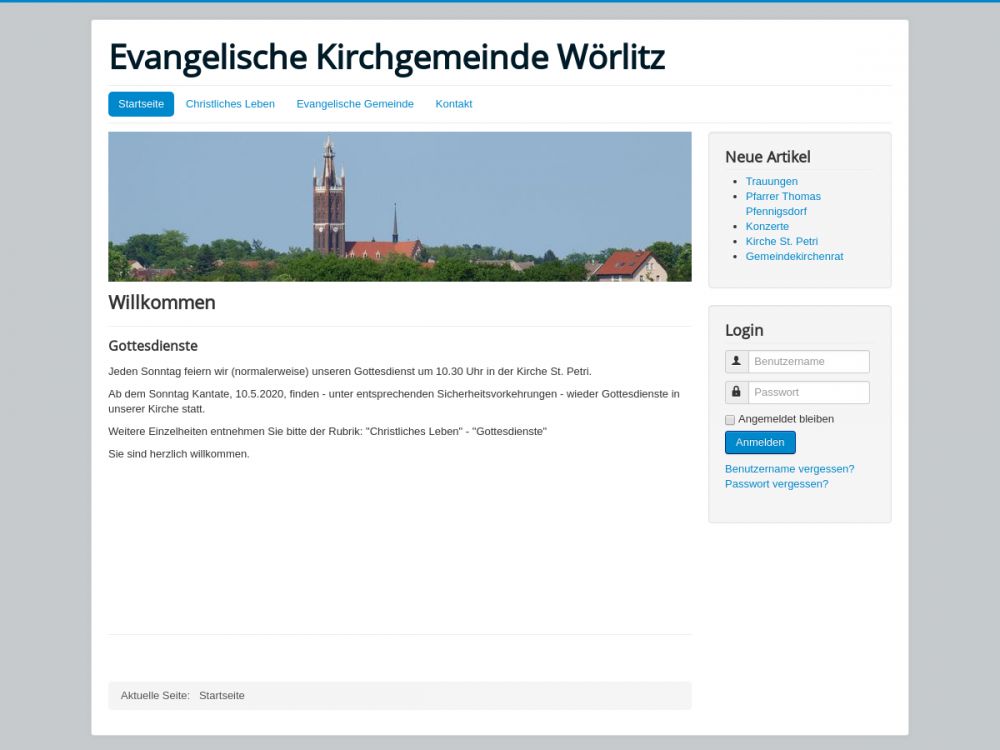
Task: Click 'Benutzername vergessen?' link
Action: (789, 469)
